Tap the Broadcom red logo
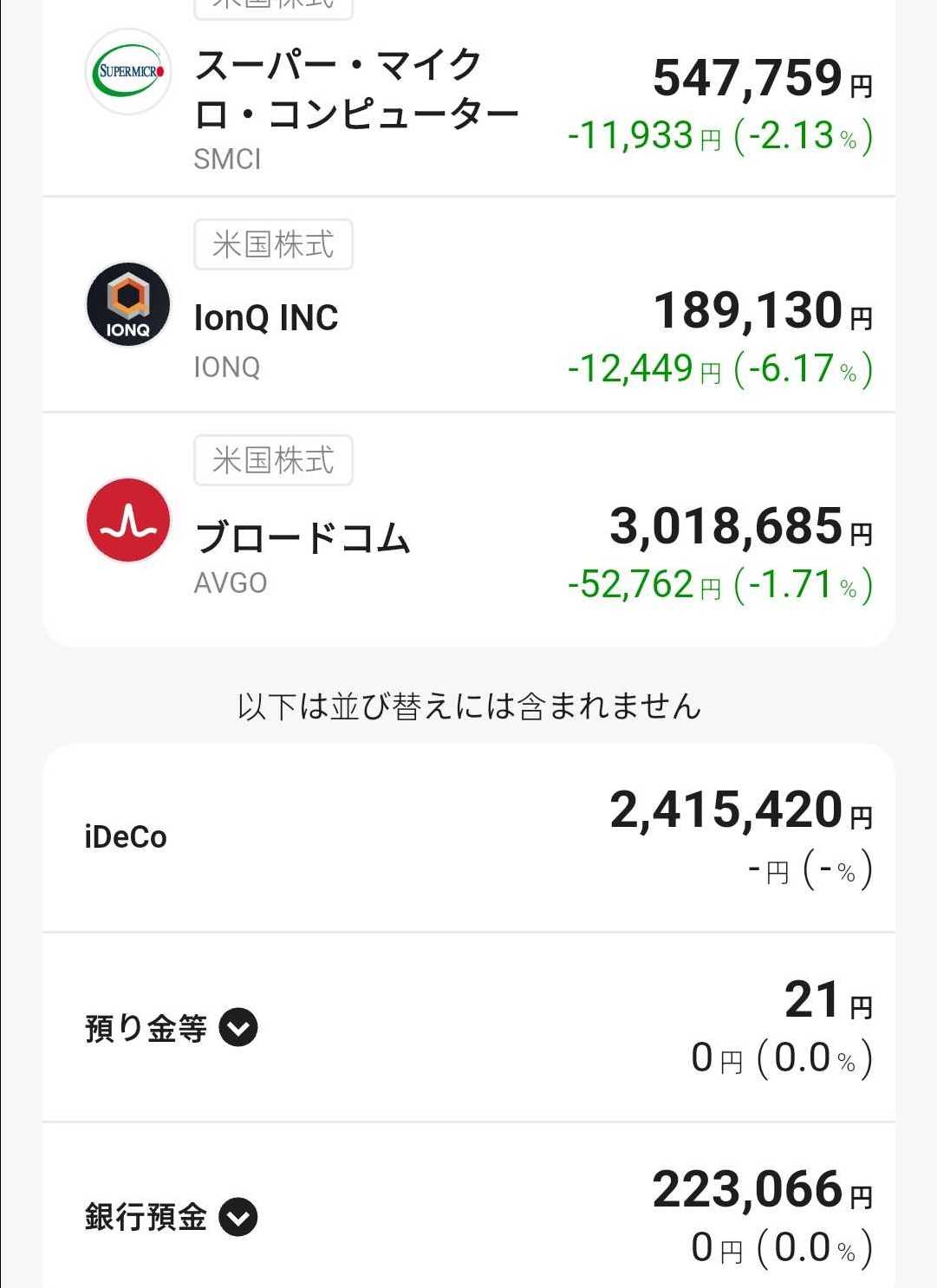 [x=128, y=520]
